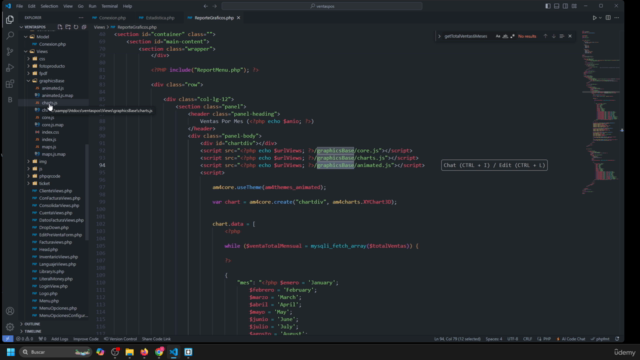Viewport: 640px width, 360px height.
Task: Expand the css folder
Action: 42,59
